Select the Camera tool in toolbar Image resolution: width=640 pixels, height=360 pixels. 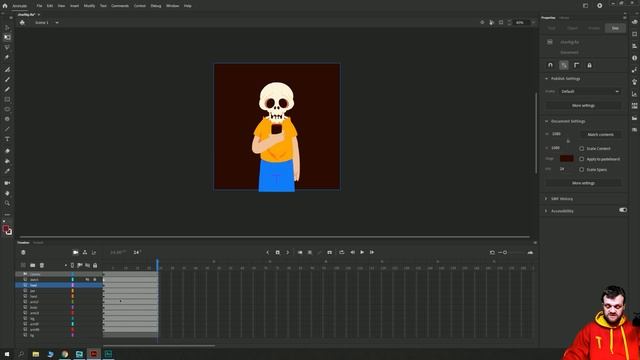point(7,183)
